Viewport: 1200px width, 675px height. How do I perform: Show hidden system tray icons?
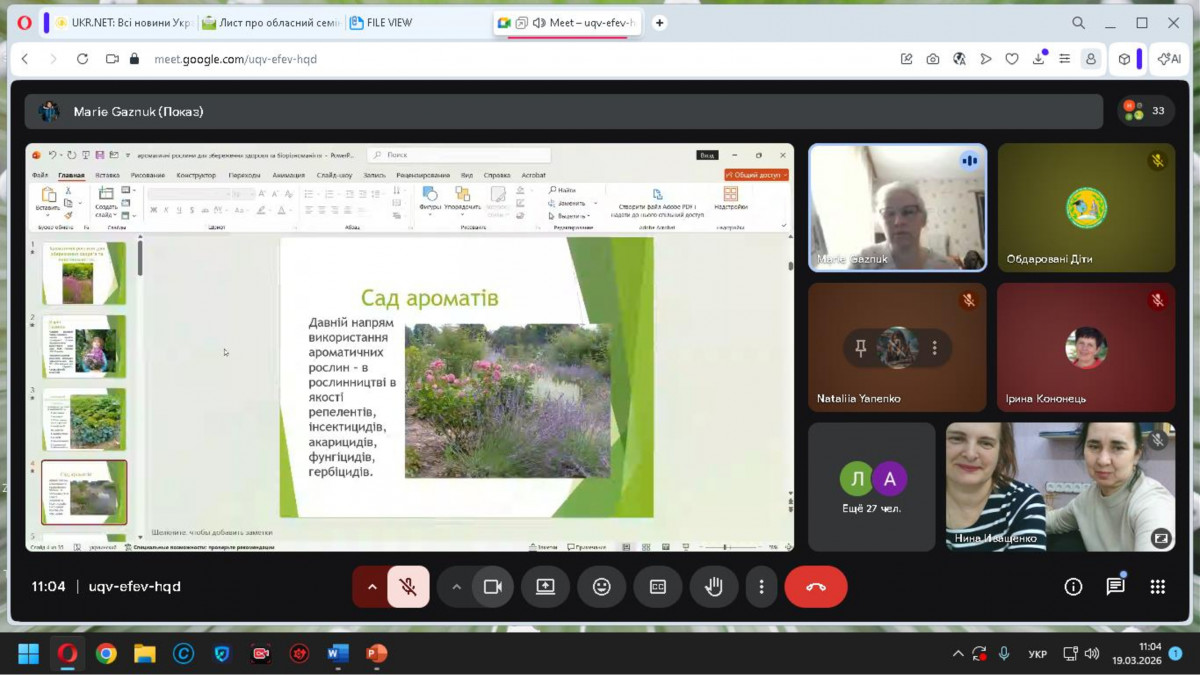(x=957, y=654)
